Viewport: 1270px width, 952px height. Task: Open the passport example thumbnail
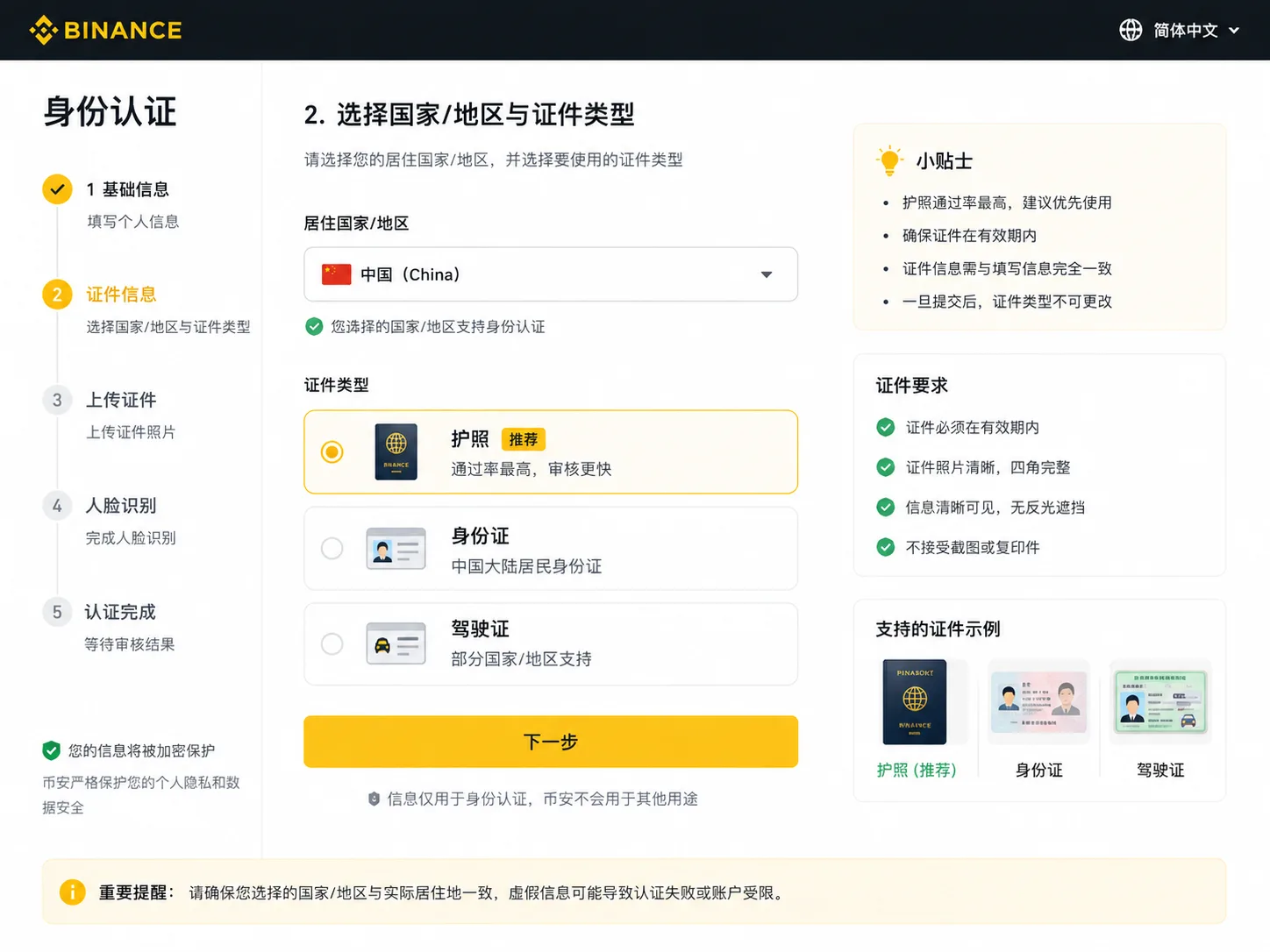pos(915,701)
